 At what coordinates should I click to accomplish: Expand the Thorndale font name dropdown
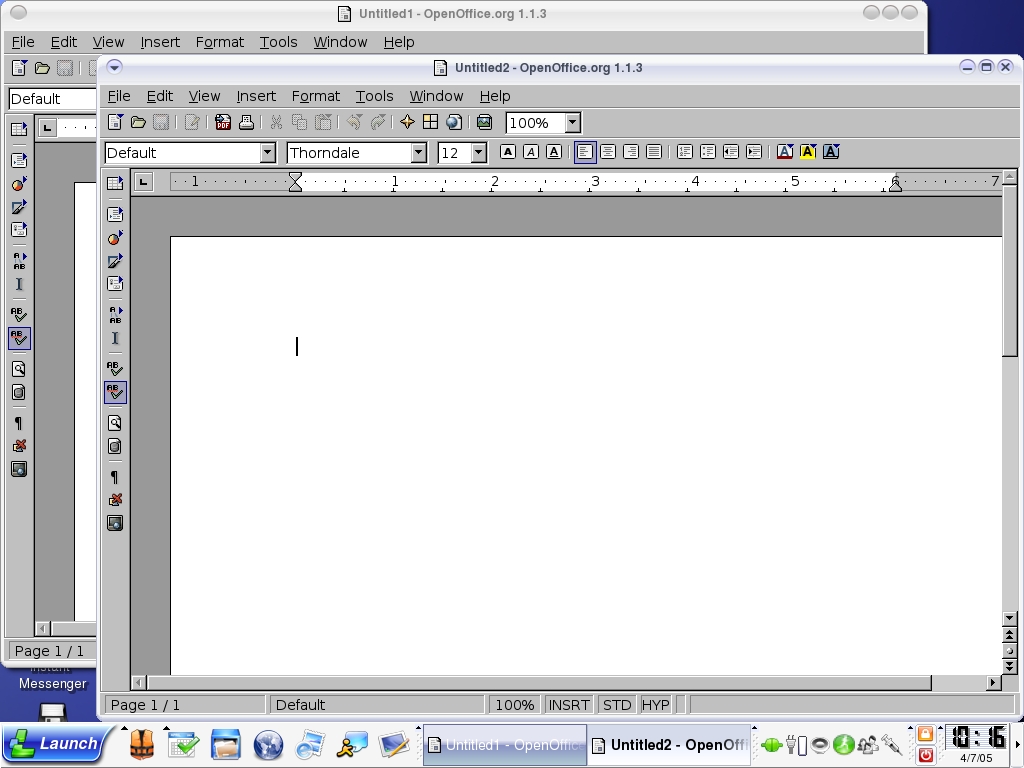419,153
